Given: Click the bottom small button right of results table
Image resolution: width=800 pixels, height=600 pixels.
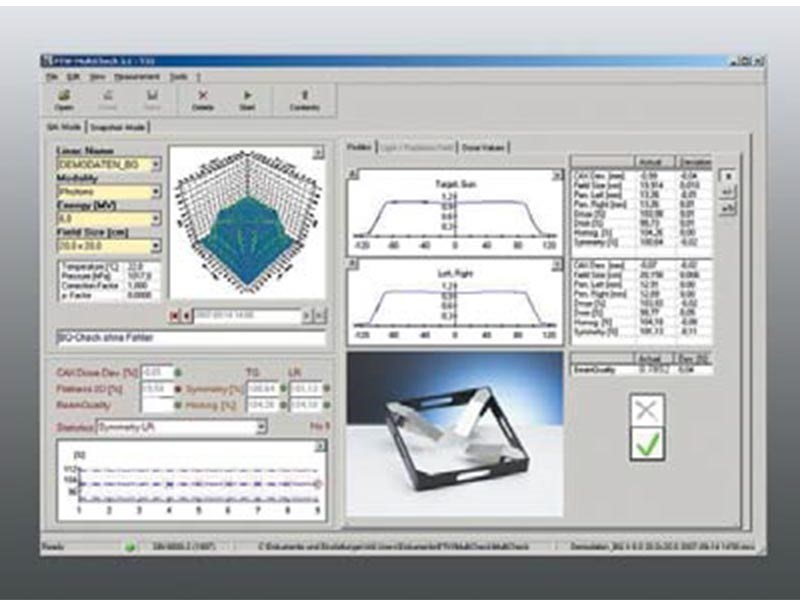Looking at the screenshot, I should tap(728, 208).
